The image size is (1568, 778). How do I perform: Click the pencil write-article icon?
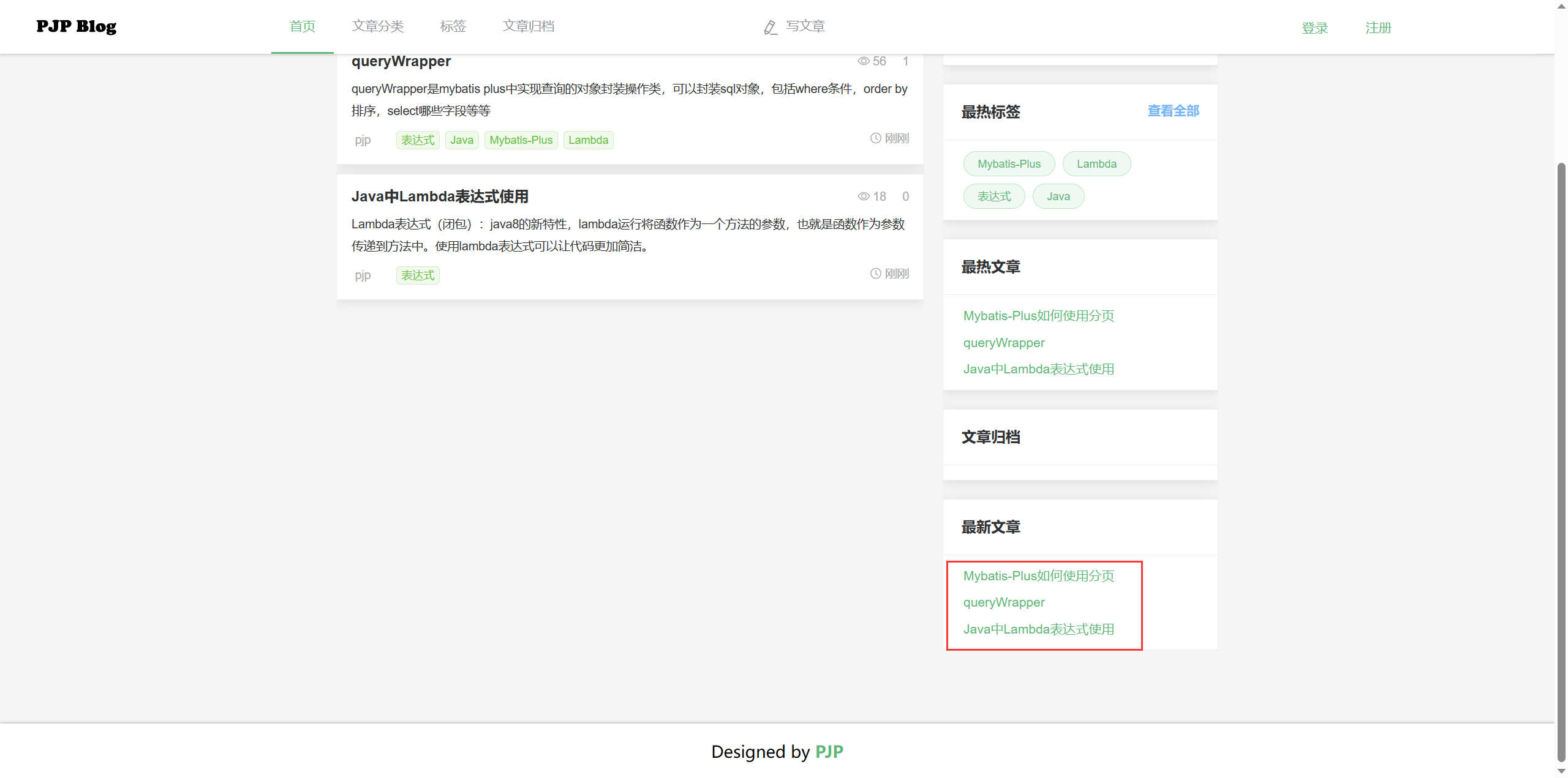point(771,28)
